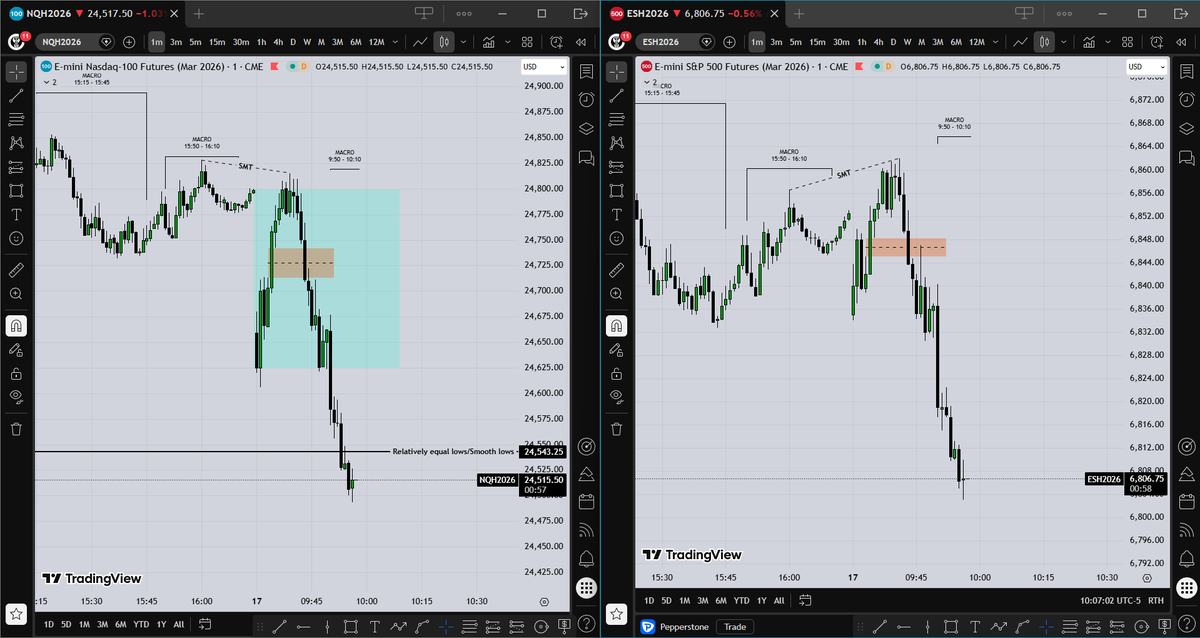Delete drawings with trash icon in ESH2026 window
1200x638 pixels.
(616, 429)
